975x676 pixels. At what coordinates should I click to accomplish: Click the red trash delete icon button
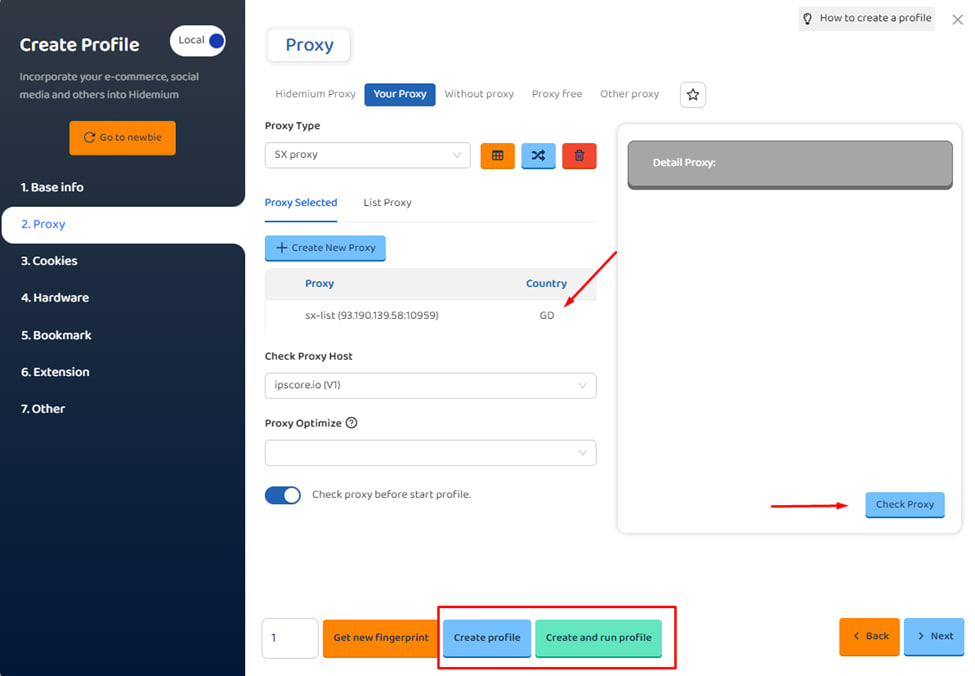pyautogui.click(x=579, y=155)
